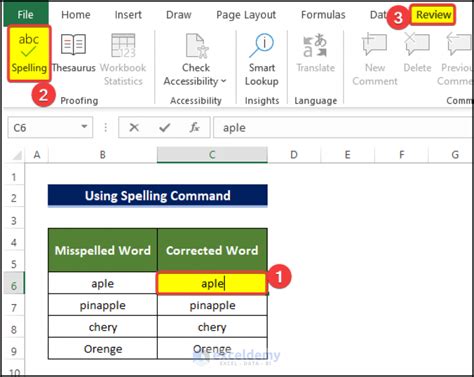Select cell B6 containing aple

point(103,283)
